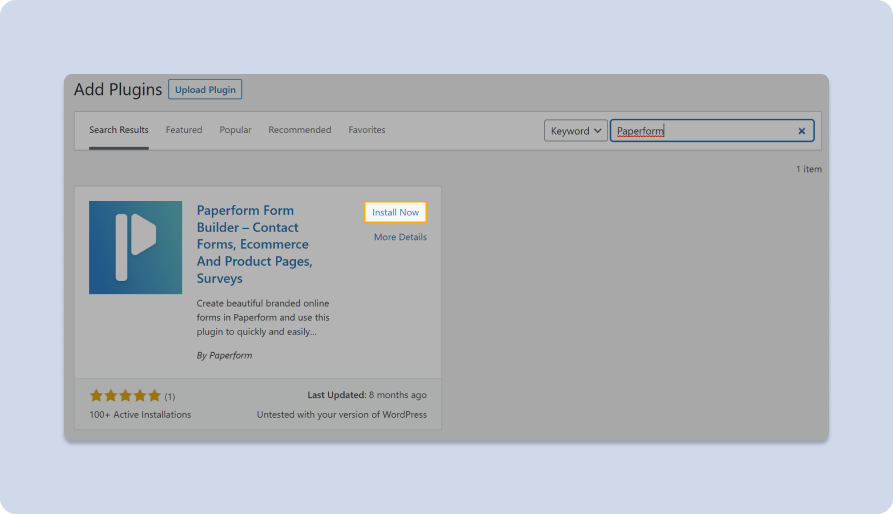Image resolution: width=893 pixels, height=514 pixels.
Task: Switch to the Popular tab
Action: (x=235, y=130)
